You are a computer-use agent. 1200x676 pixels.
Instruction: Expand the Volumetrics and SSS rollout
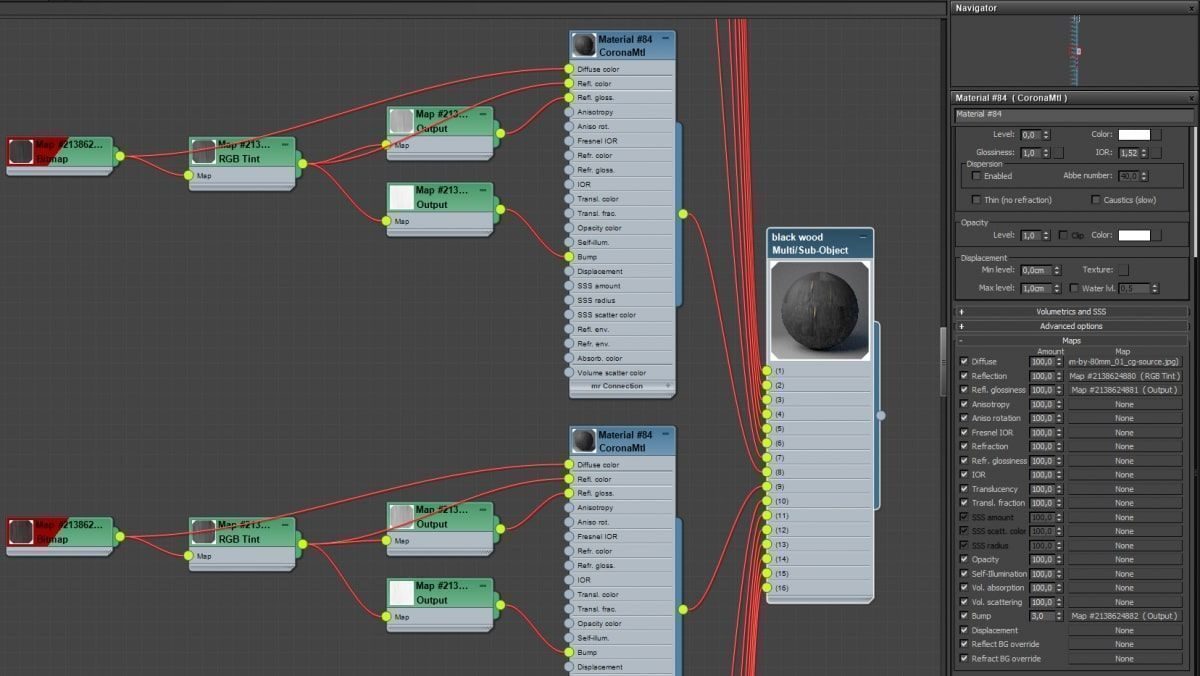click(1071, 312)
